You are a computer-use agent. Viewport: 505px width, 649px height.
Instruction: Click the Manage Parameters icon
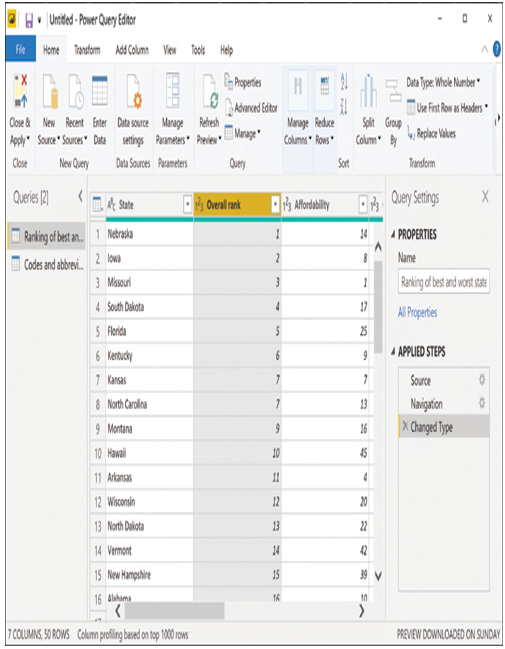(173, 90)
